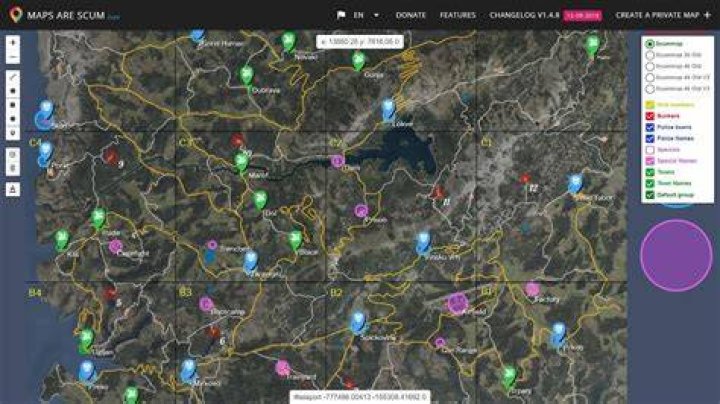Click the green Novaki town marker
This screenshot has height=404, width=720.
tap(288, 42)
